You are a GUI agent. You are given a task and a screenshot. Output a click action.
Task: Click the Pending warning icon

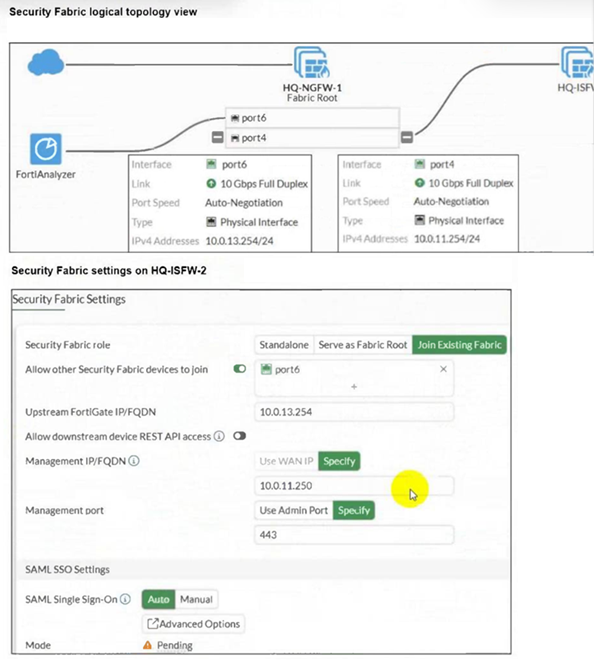(147, 645)
